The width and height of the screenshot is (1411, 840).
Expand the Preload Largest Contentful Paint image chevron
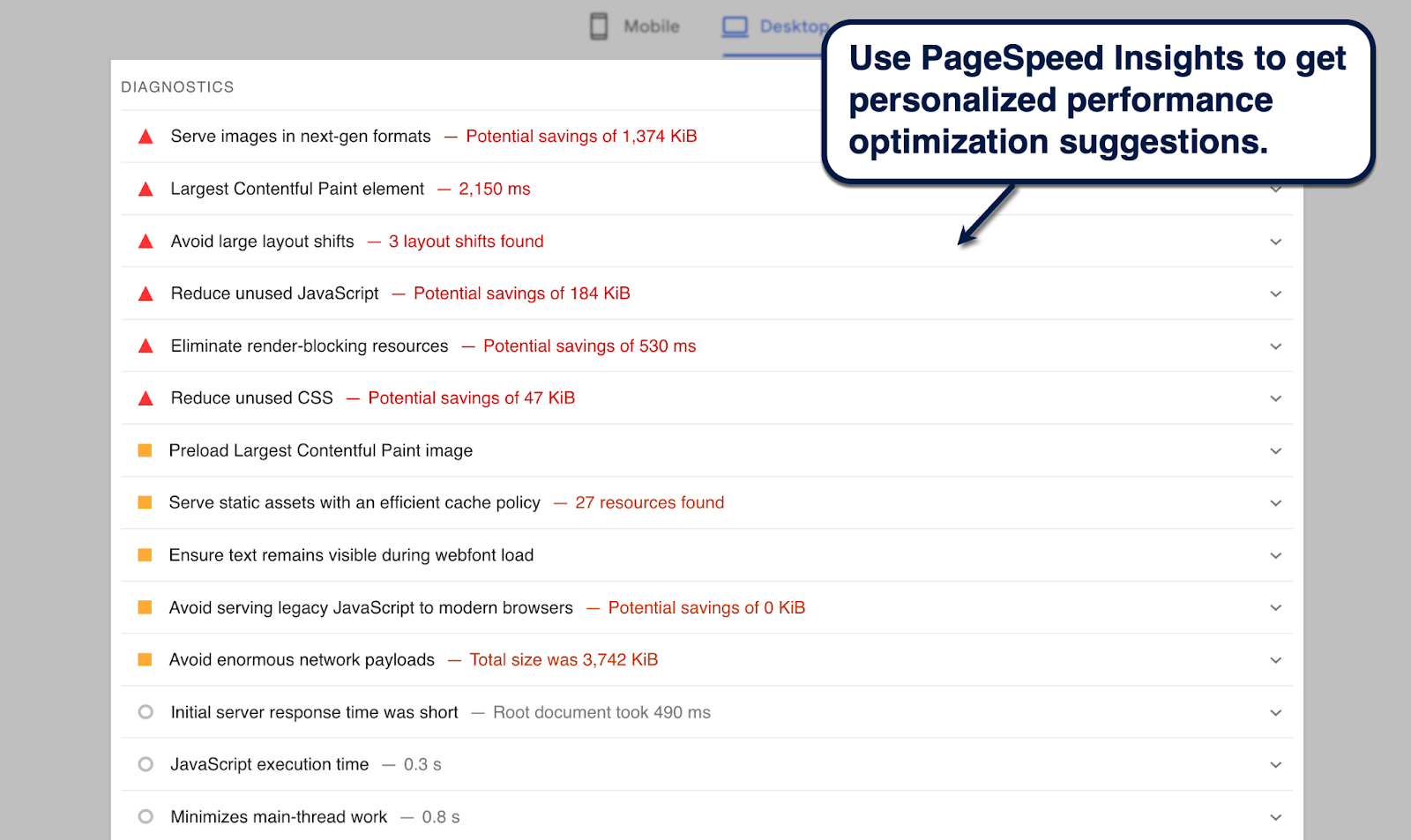[1275, 451]
